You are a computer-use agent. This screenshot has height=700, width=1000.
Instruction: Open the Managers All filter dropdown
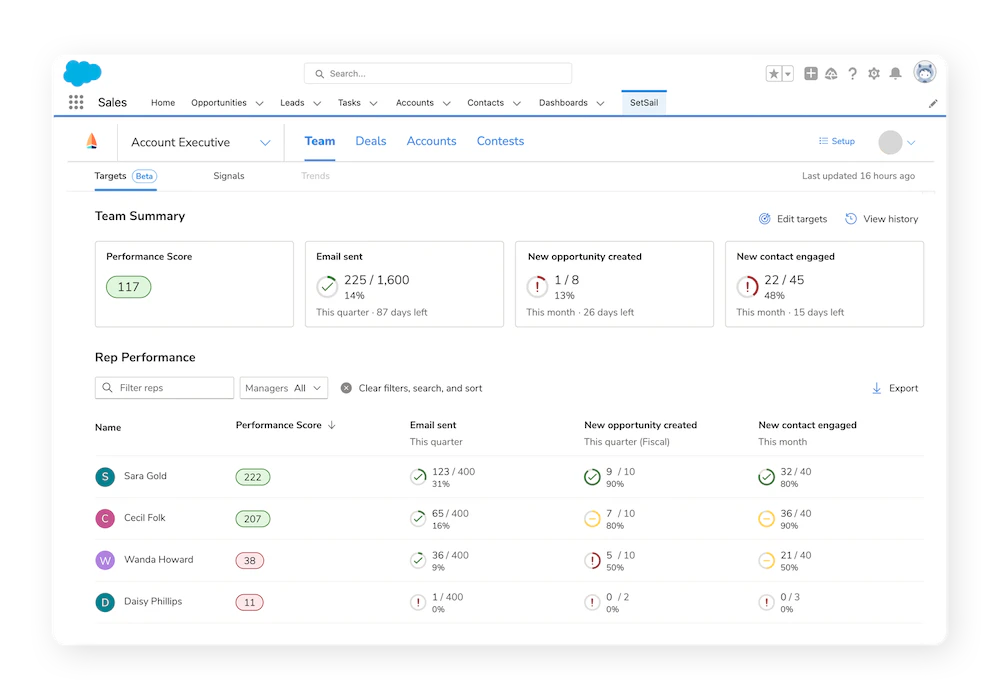click(x=282, y=387)
